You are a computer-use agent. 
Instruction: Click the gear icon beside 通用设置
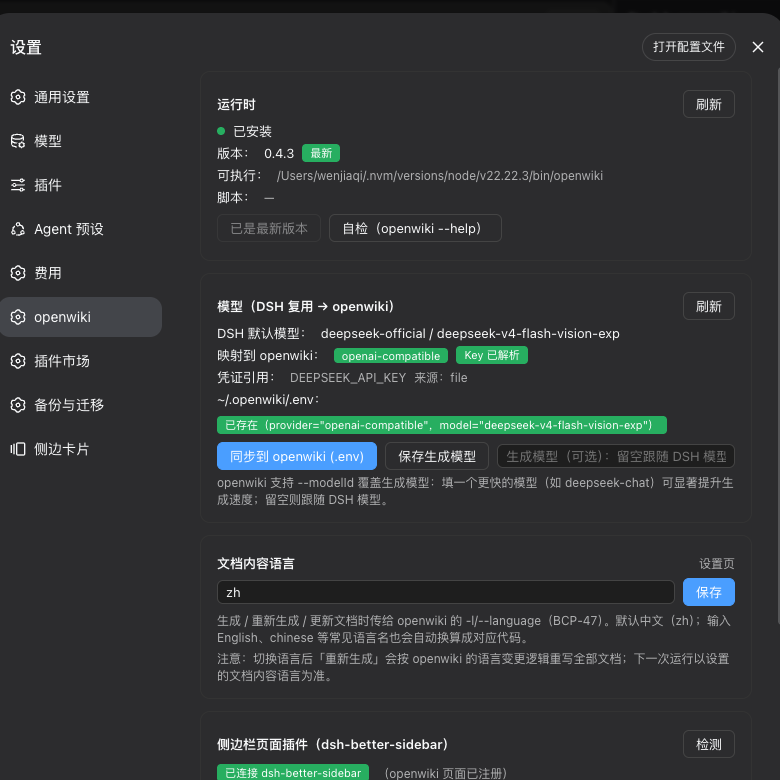(x=18, y=97)
